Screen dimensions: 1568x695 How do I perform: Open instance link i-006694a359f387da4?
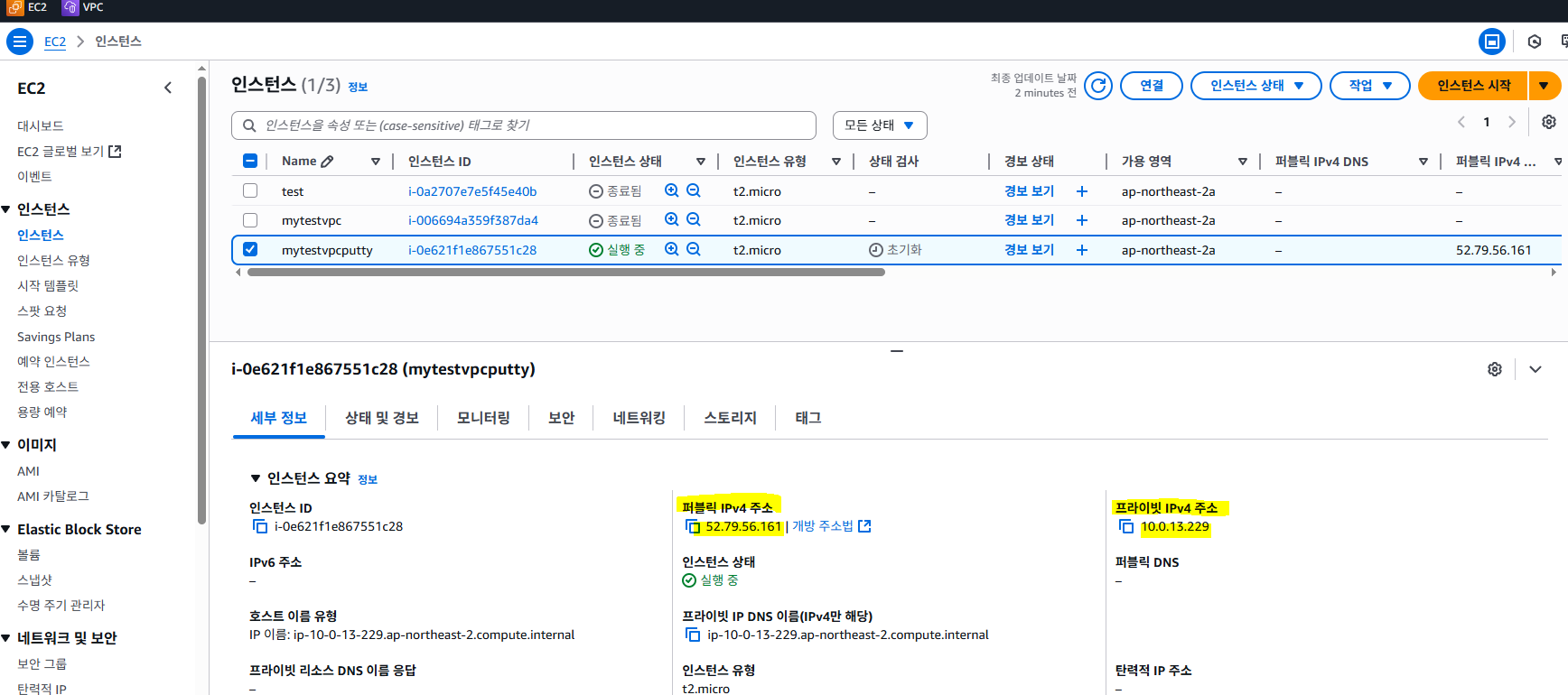point(473,220)
